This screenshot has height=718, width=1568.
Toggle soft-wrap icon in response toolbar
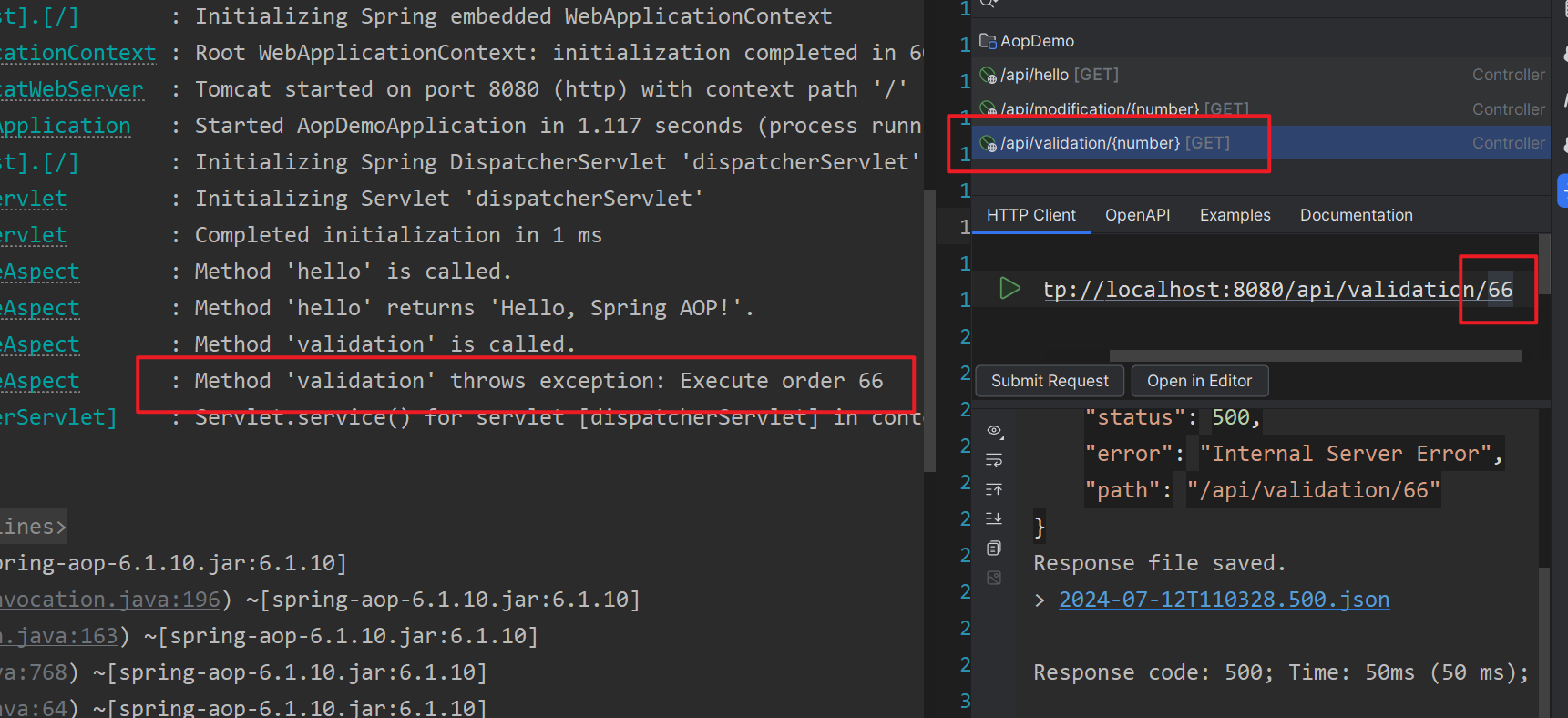994,460
